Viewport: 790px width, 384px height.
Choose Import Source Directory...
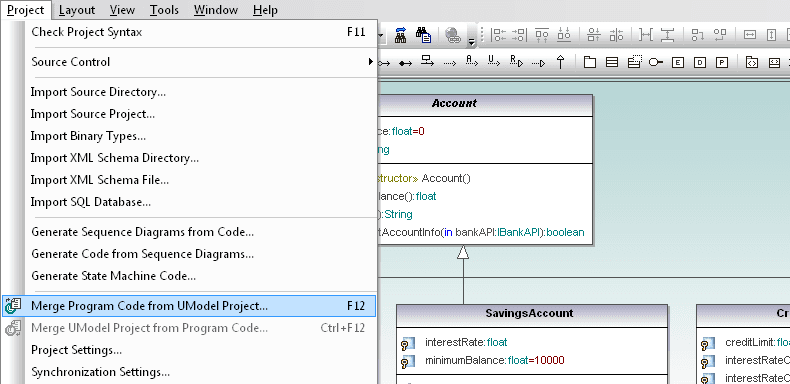pos(189,92)
